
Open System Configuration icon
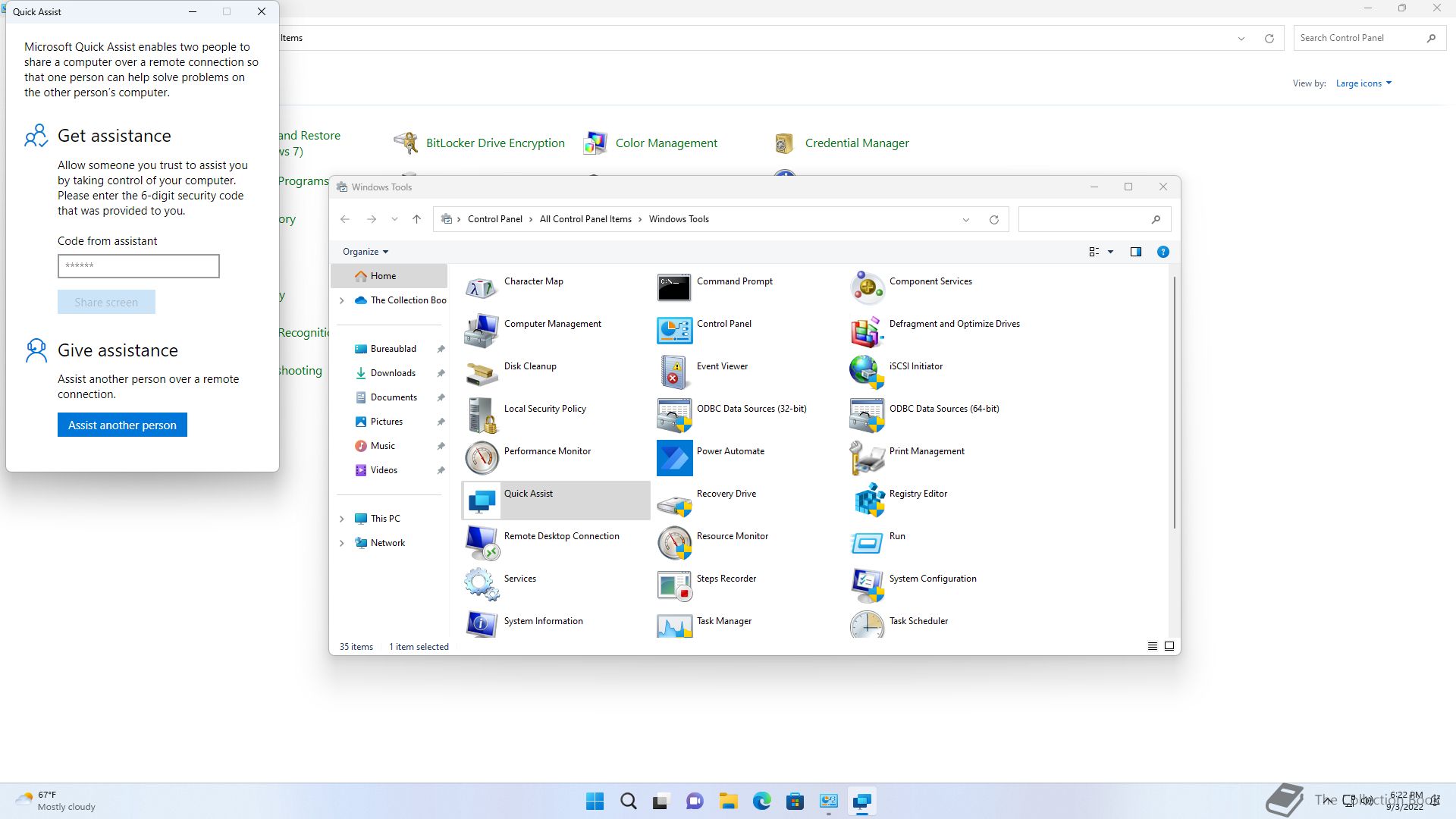867,585
